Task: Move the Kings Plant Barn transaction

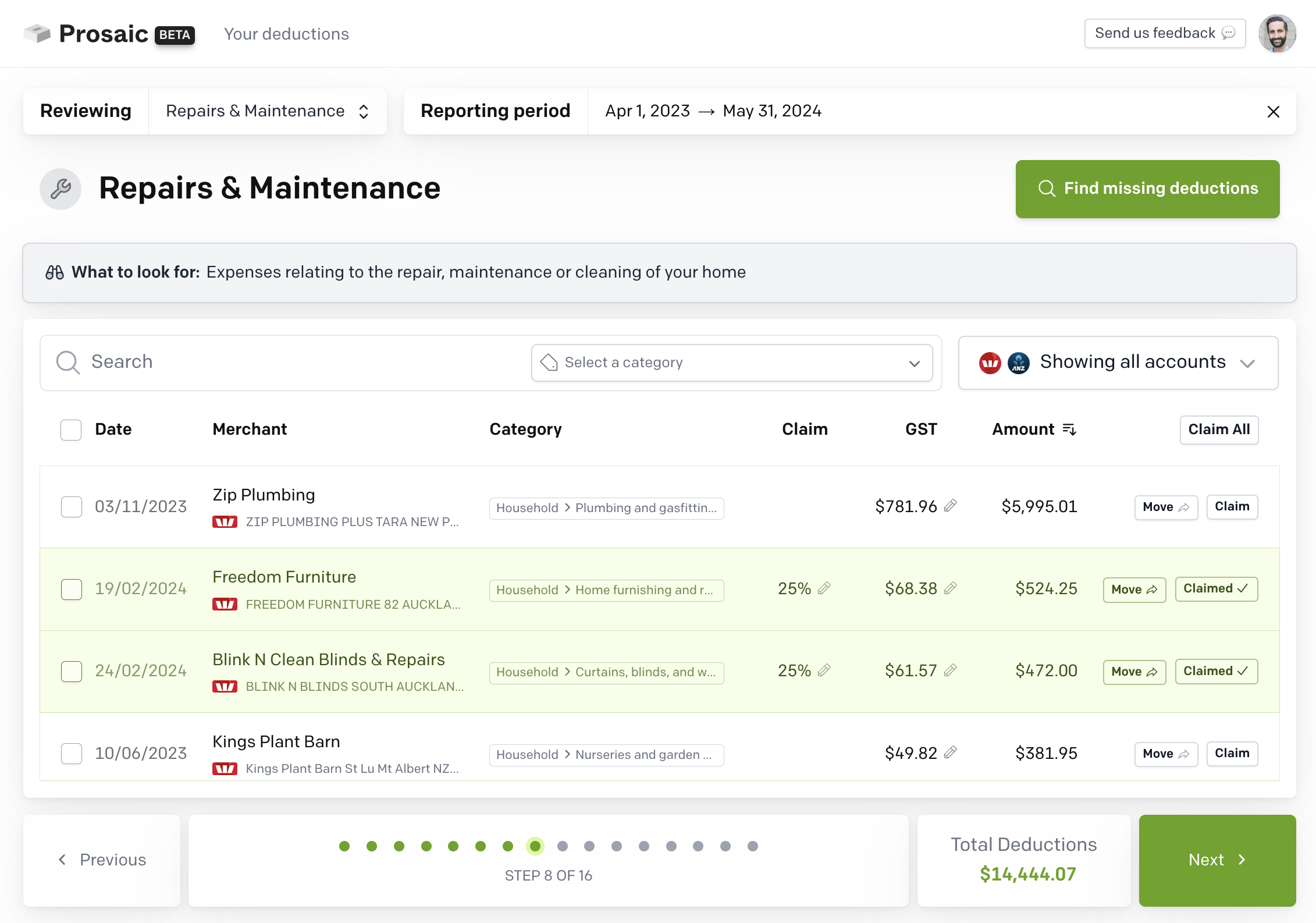Action: click(x=1166, y=754)
